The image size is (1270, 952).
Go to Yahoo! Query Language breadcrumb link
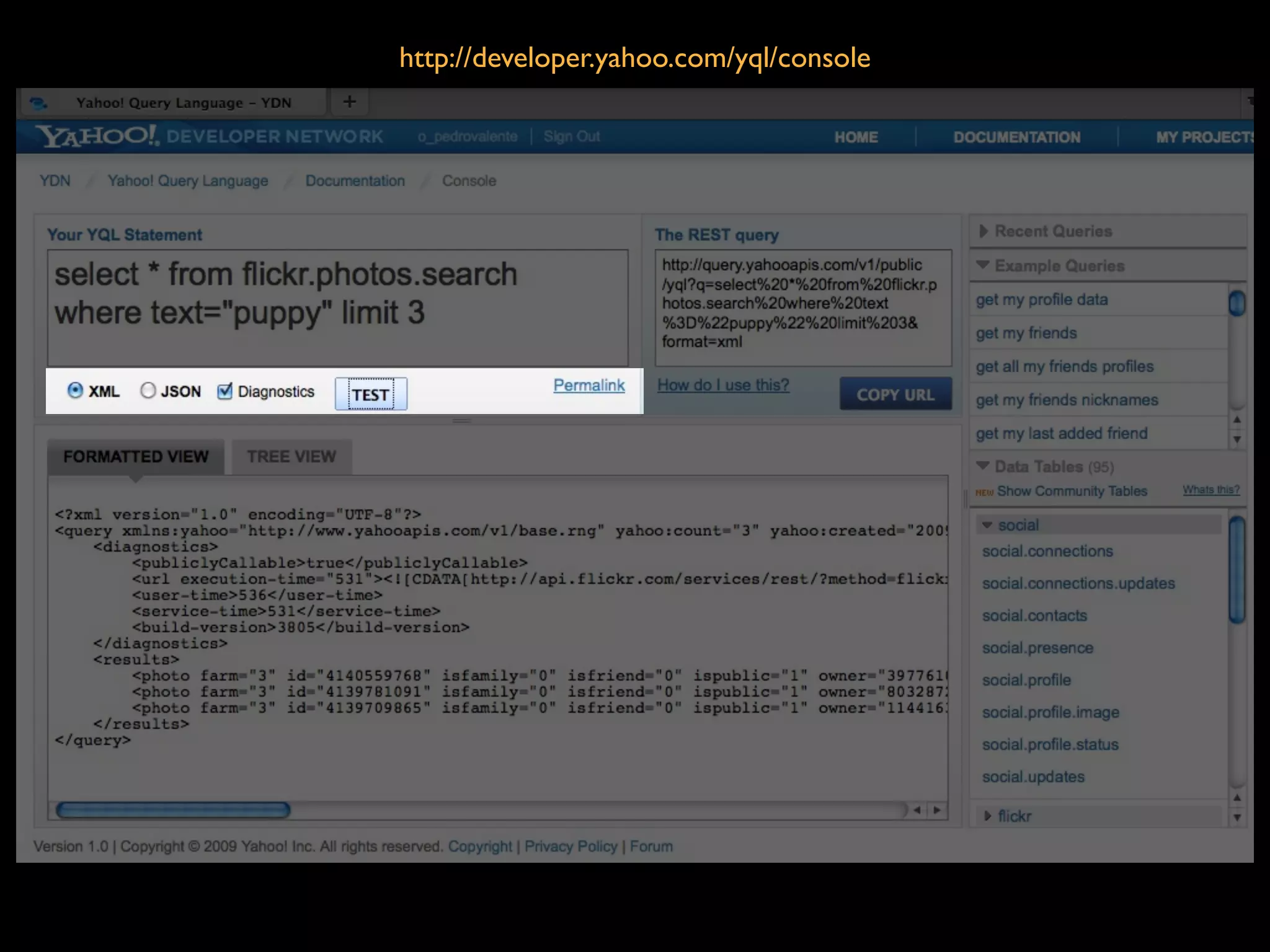point(188,181)
